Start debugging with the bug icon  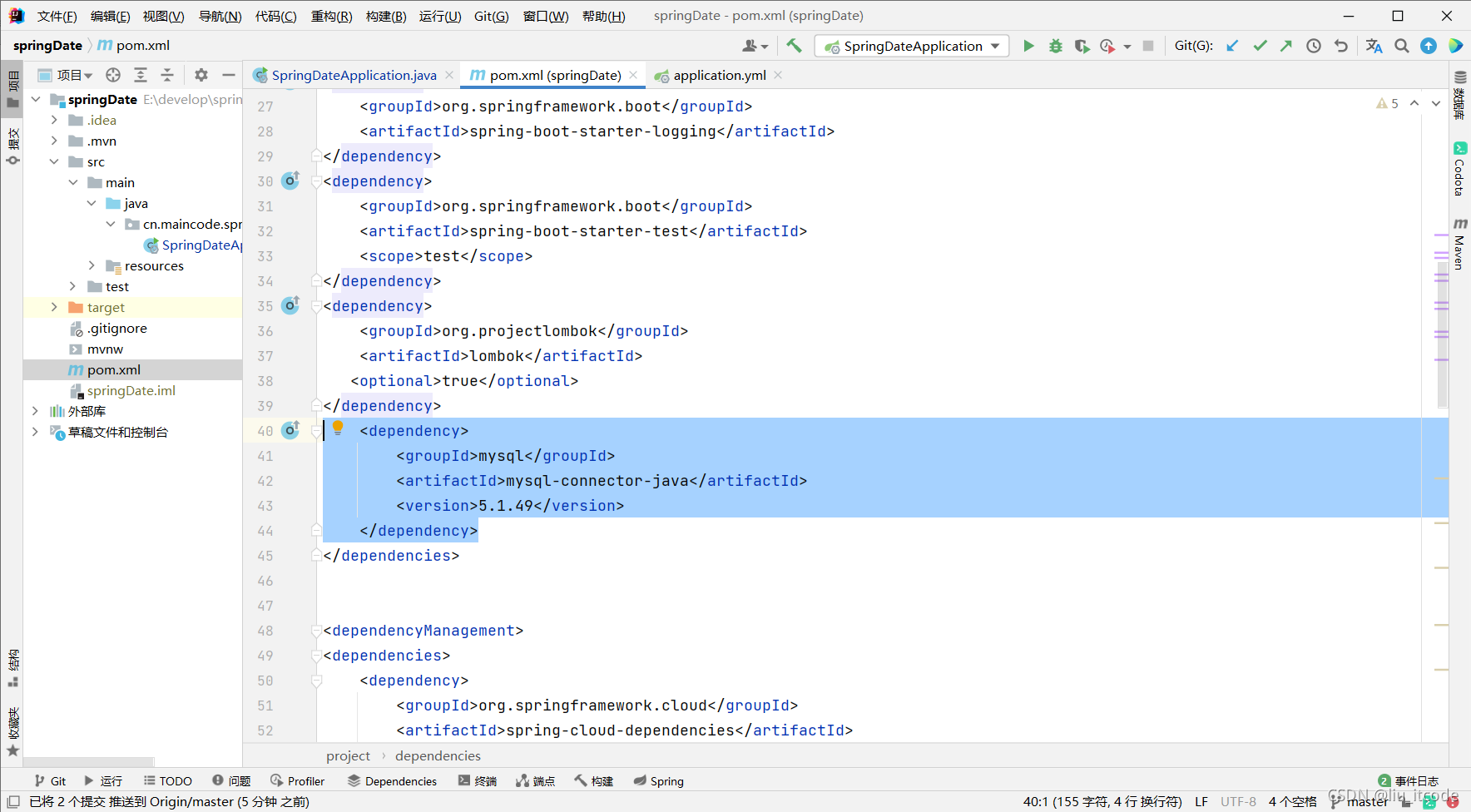1055,46
